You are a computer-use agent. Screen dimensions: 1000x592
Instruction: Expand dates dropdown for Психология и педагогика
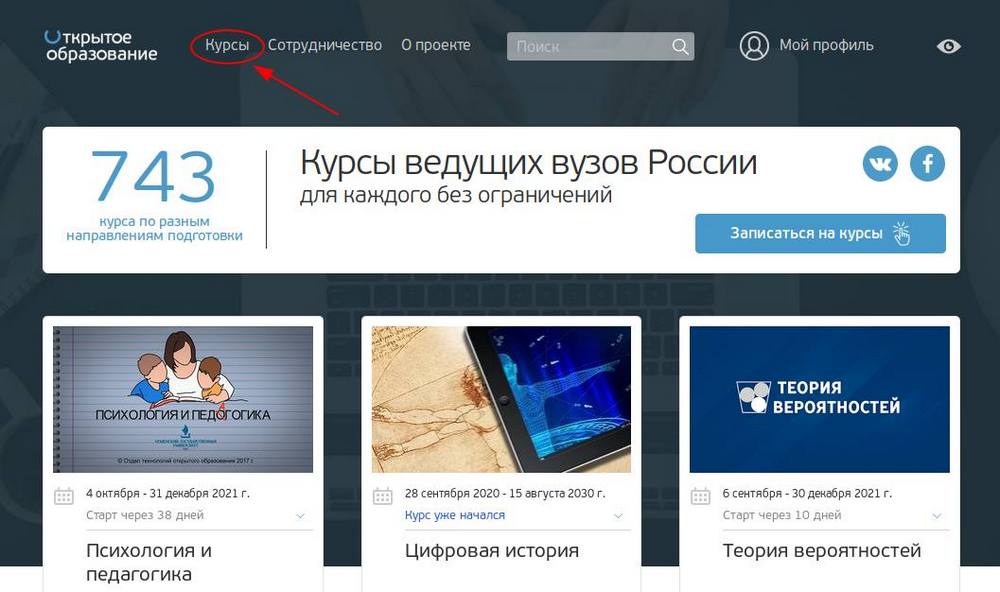[300, 516]
